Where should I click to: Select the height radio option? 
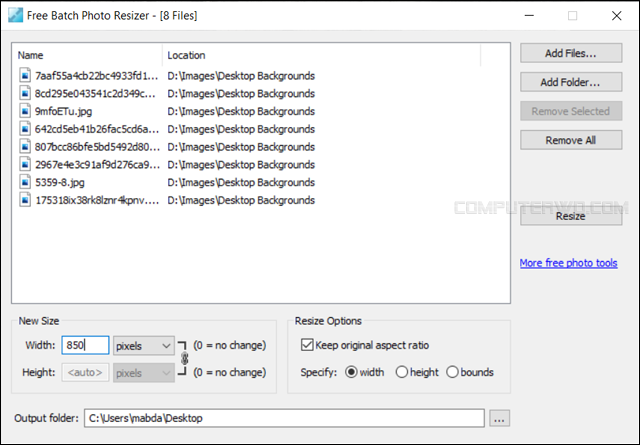click(402, 372)
